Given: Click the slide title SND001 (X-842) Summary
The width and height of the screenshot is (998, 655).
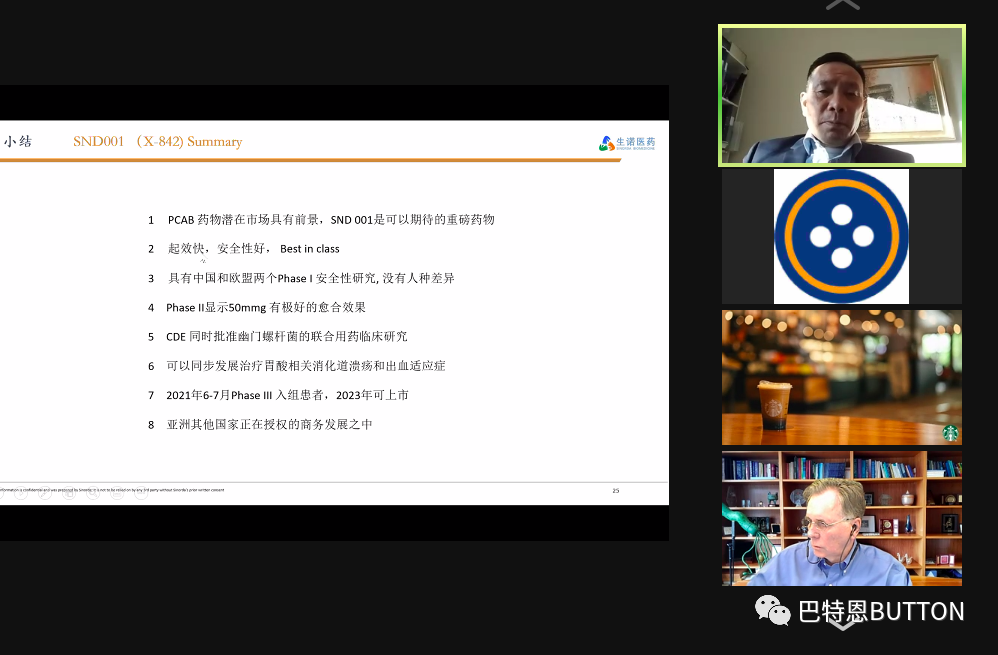Looking at the screenshot, I should click(157, 142).
